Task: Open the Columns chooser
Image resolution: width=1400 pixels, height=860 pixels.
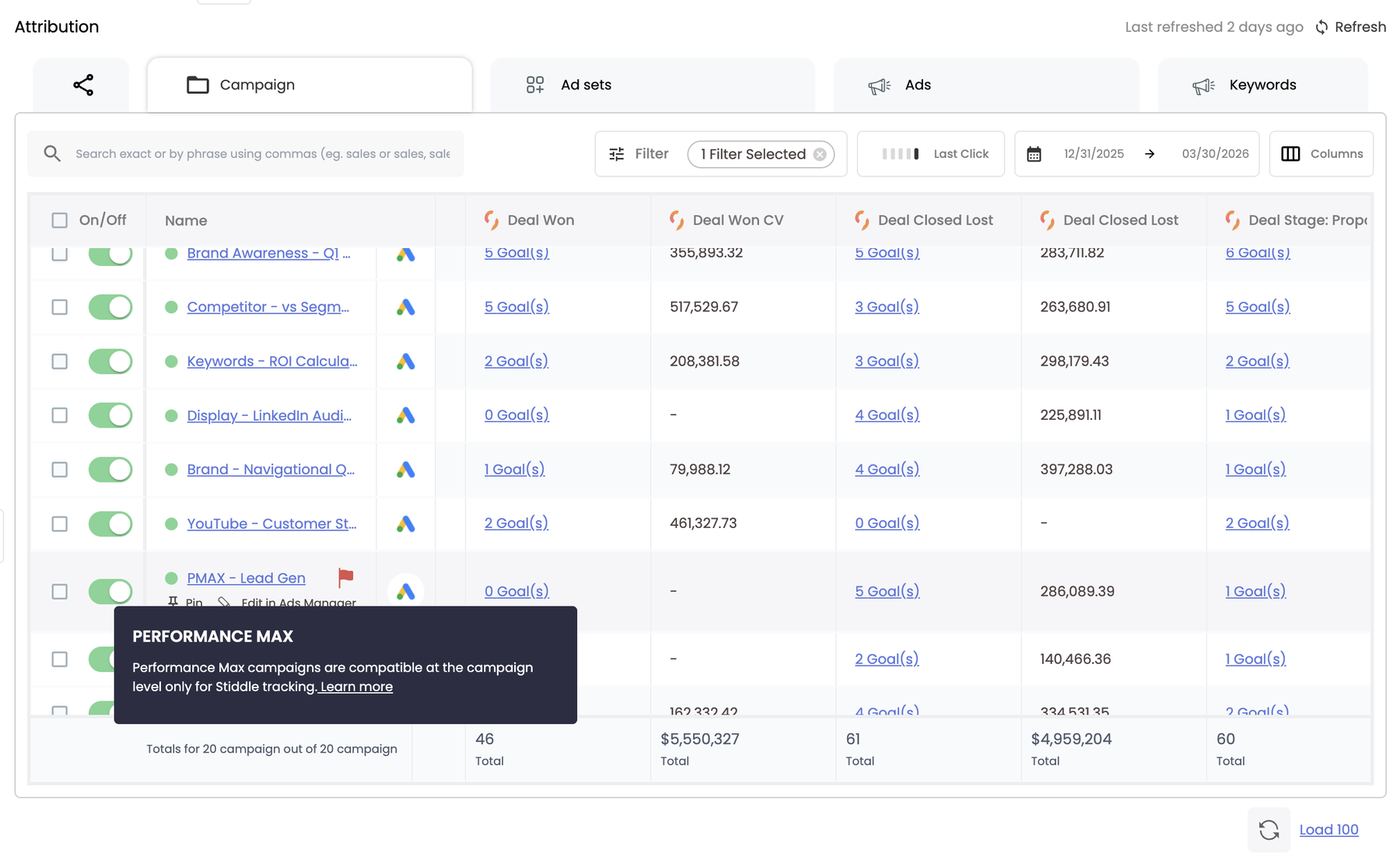Action: click(x=1321, y=154)
